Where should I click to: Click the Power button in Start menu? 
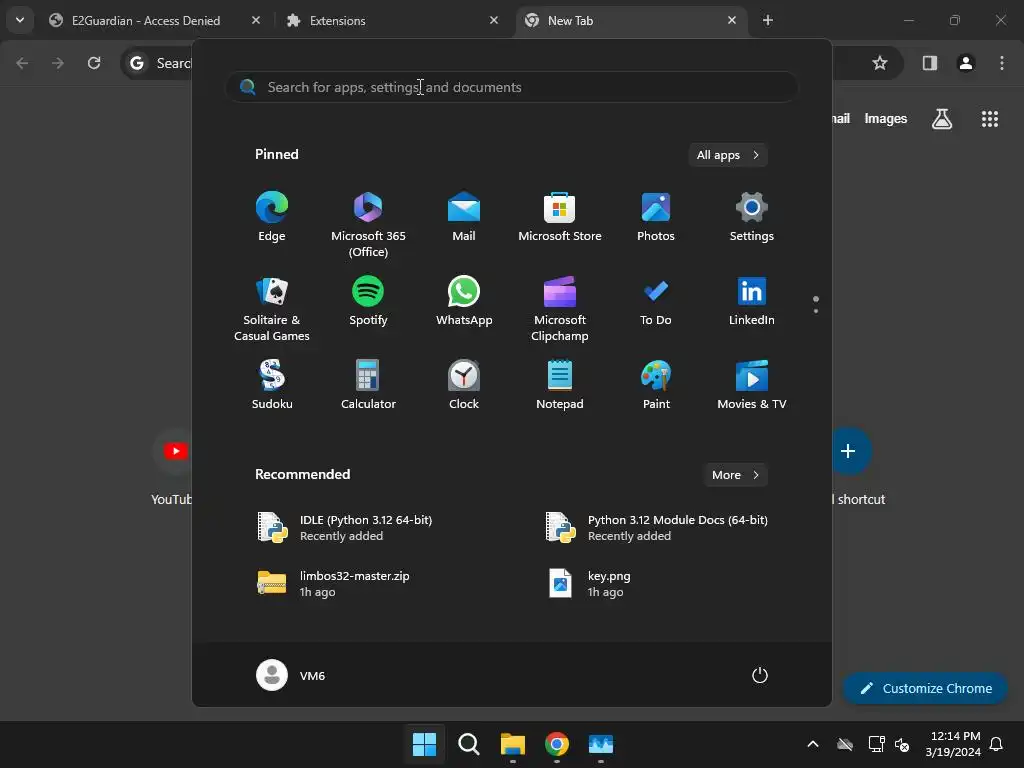tap(760, 675)
